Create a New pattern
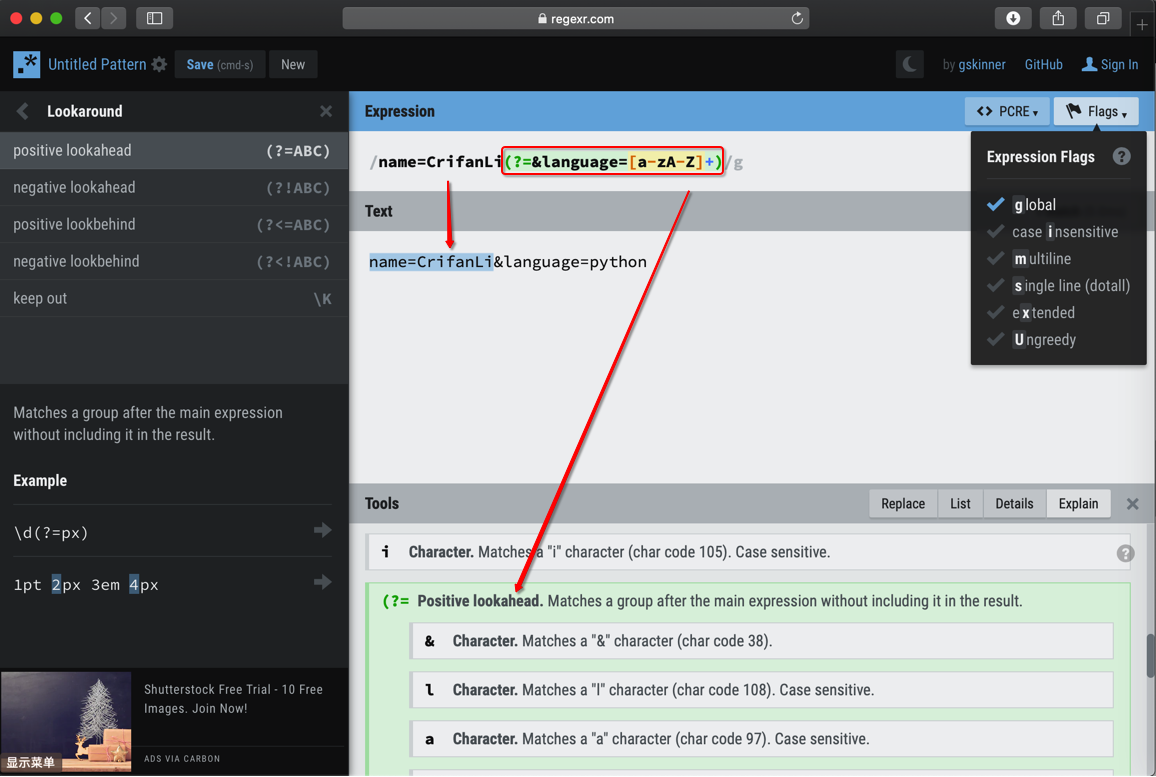The height and width of the screenshot is (777, 1156). [x=293, y=64]
